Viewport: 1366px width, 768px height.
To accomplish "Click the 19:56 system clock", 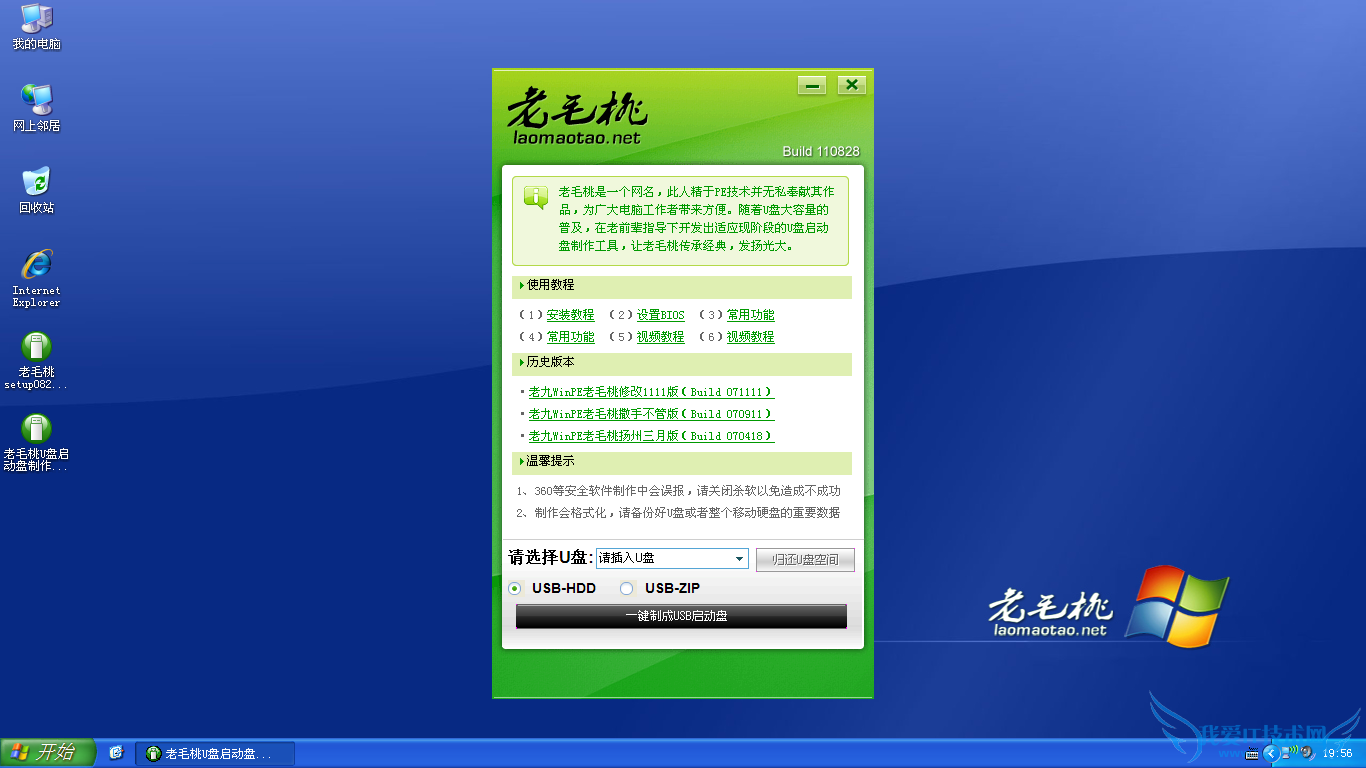I will click(1338, 753).
